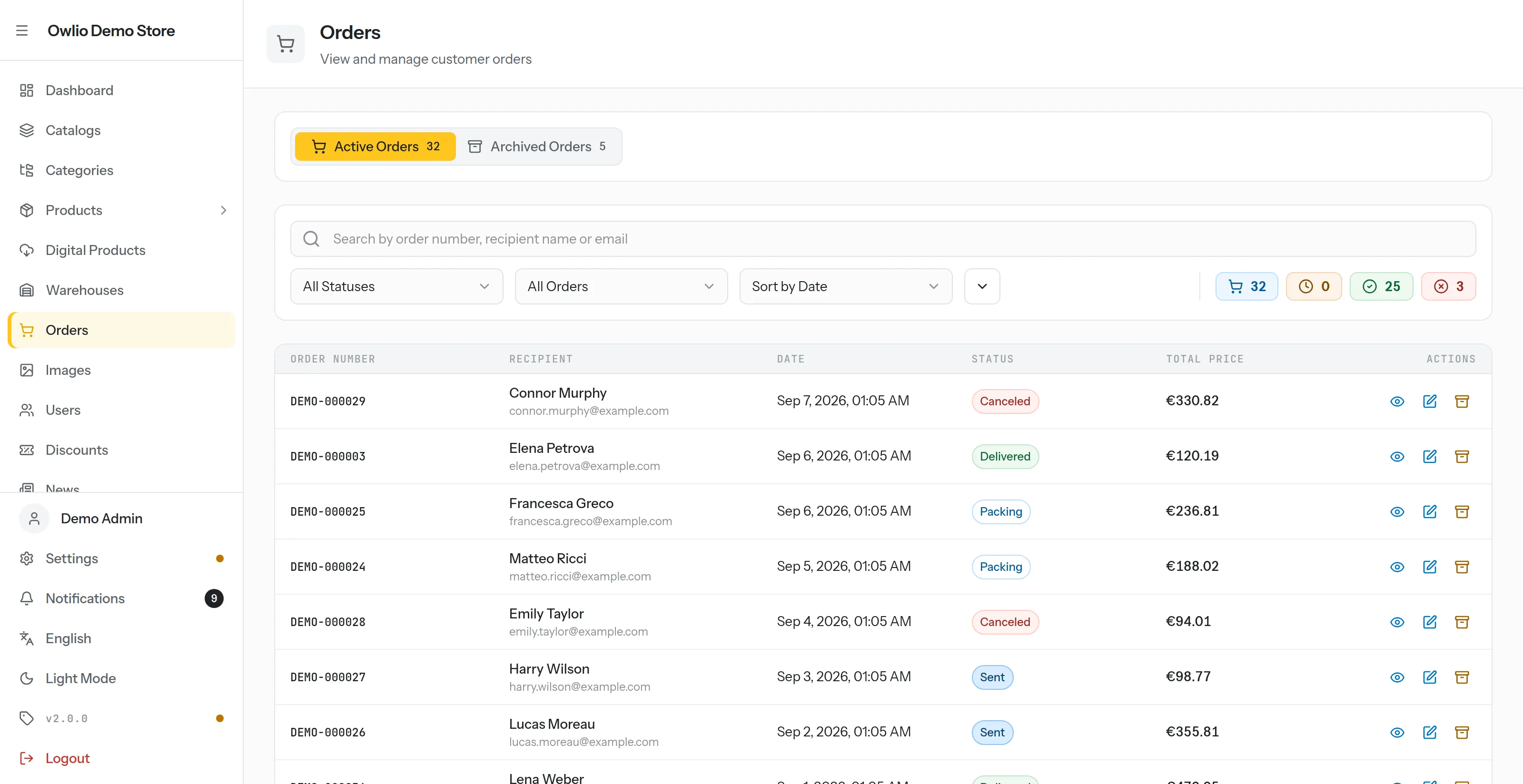1523x784 pixels.
Task: Change the English language setting
Action: (121, 638)
